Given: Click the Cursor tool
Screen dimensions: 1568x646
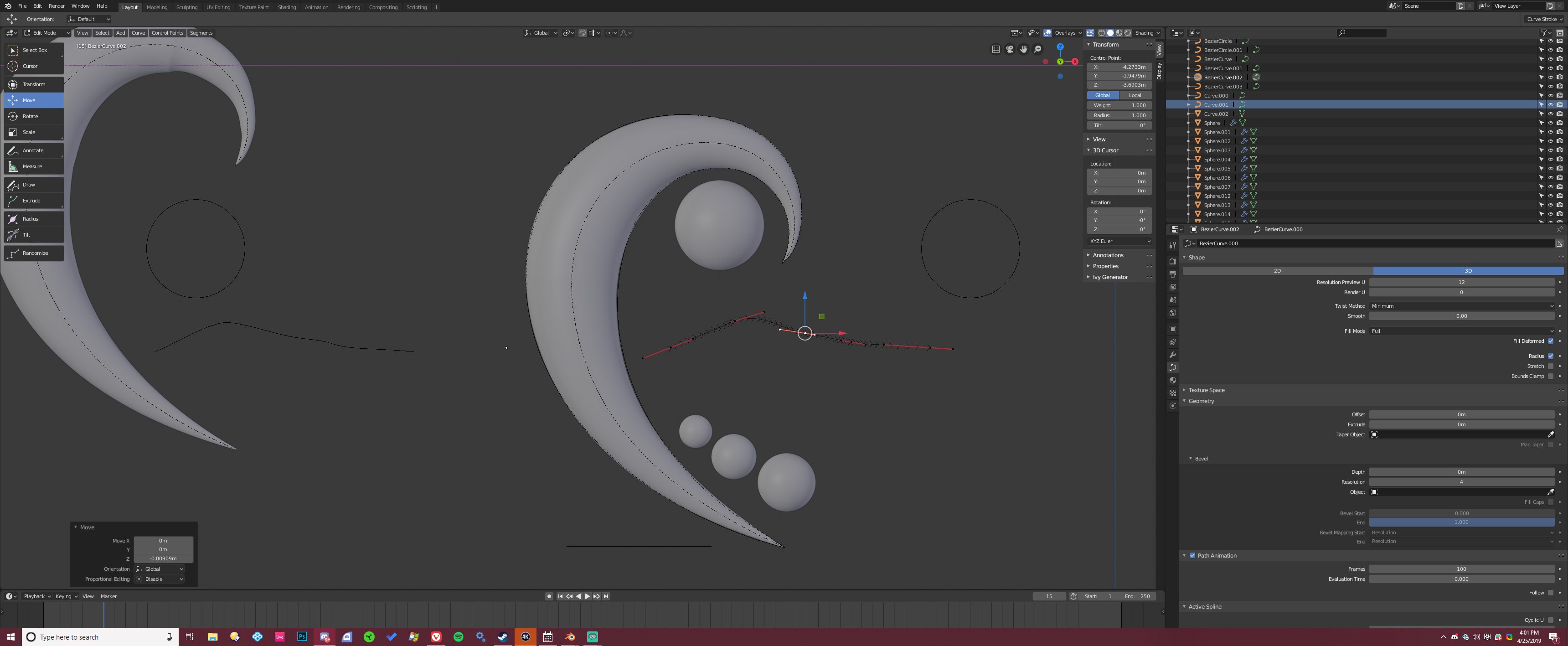Looking at the screenshot, I should 31,66.
